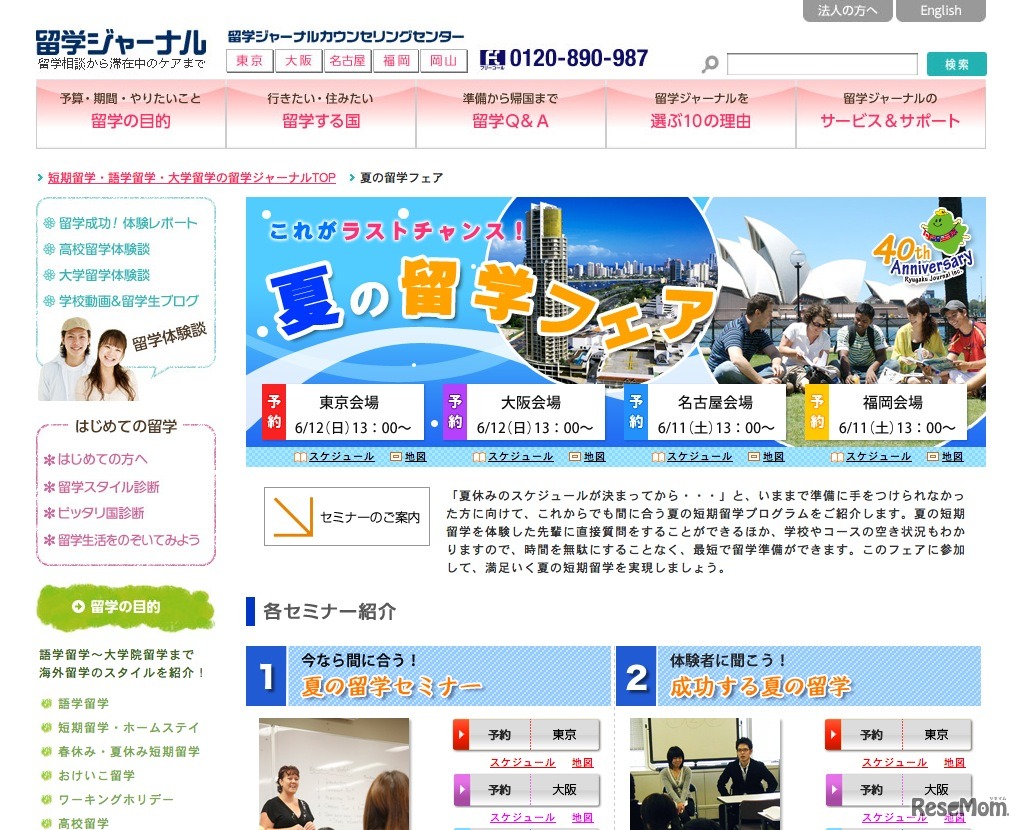Select the 名古屋 office tab
Image resolution: width=1022 pixels, height=830 pixels.
point(347,60)
